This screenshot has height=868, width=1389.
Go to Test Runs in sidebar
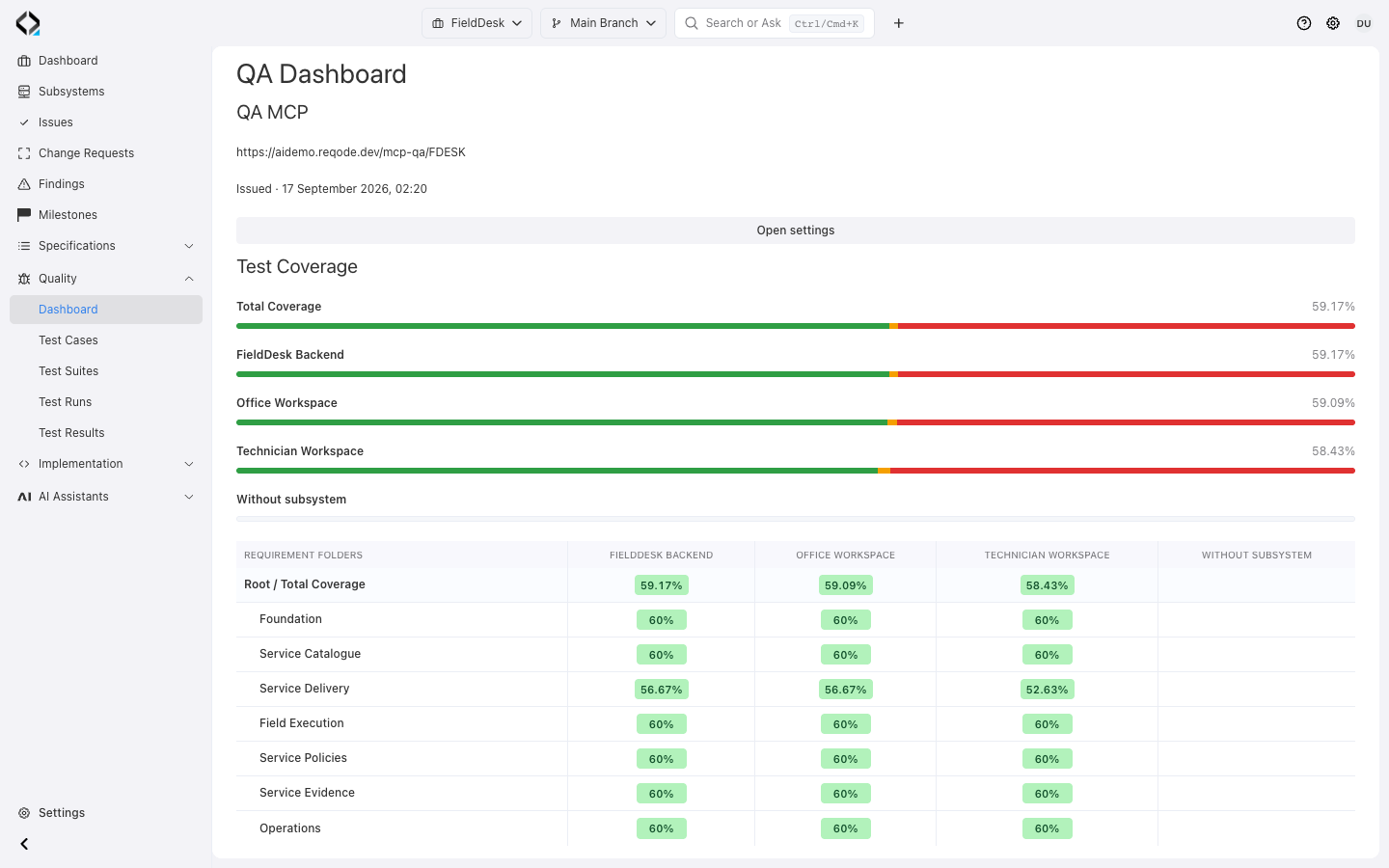click(106, 402)
